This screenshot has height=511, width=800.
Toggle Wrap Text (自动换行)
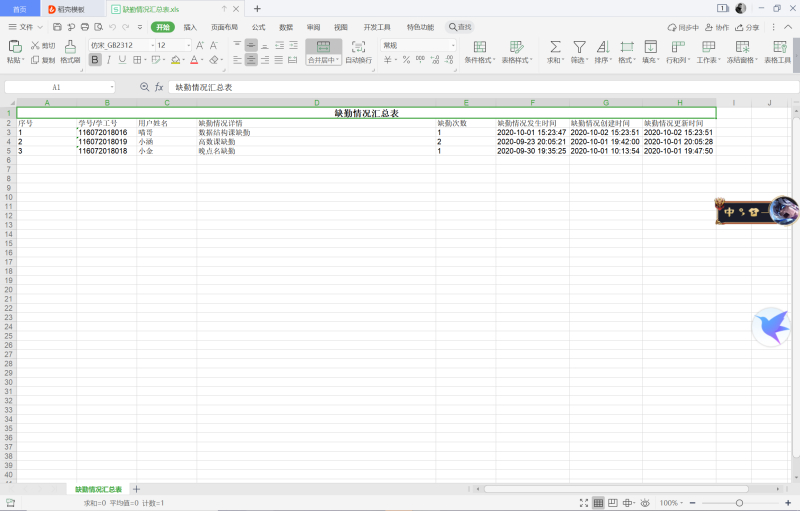click(x=358, y=52)
